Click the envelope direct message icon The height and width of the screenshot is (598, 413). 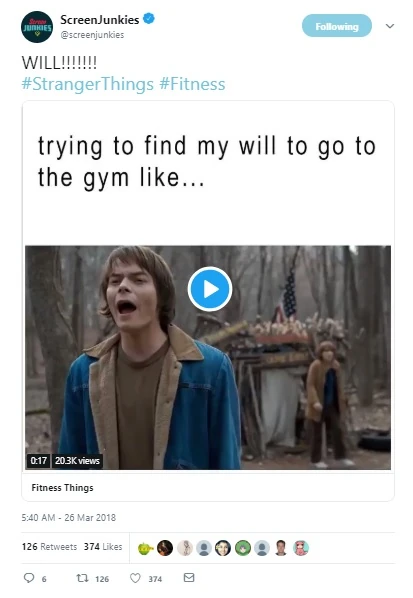tap(189, 577)
